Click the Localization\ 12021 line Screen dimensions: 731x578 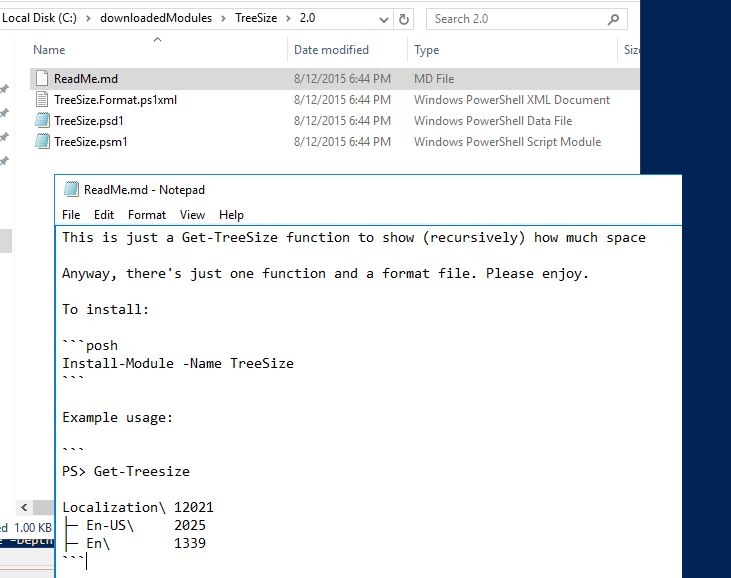click(138, 507)
